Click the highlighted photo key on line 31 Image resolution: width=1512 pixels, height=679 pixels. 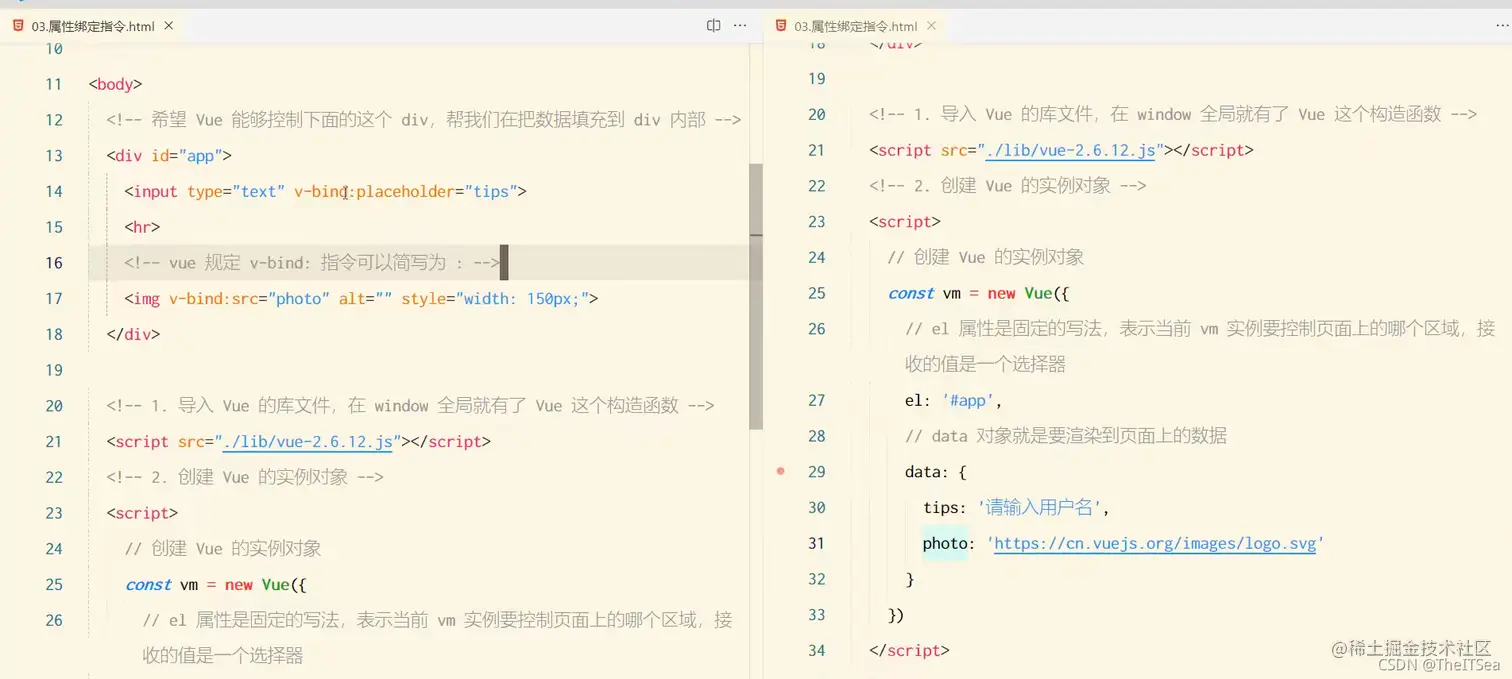pyautogui.click(x=945, y=543)
